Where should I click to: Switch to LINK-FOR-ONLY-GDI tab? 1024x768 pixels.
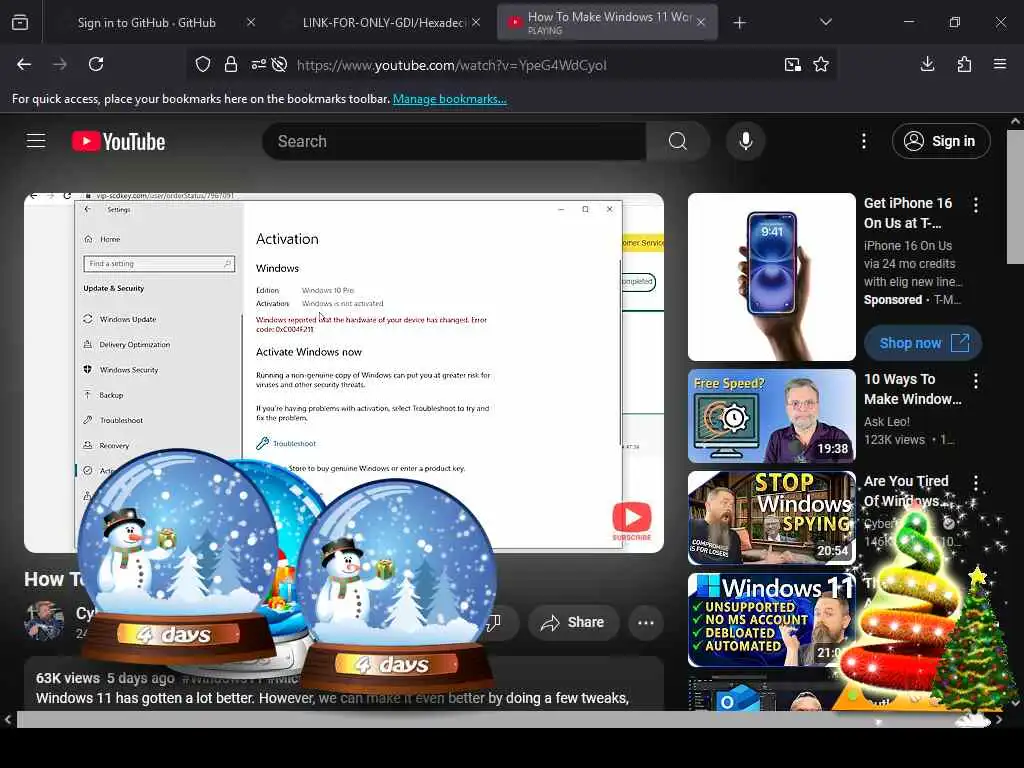pyautogui.click(x=383, y=23)
